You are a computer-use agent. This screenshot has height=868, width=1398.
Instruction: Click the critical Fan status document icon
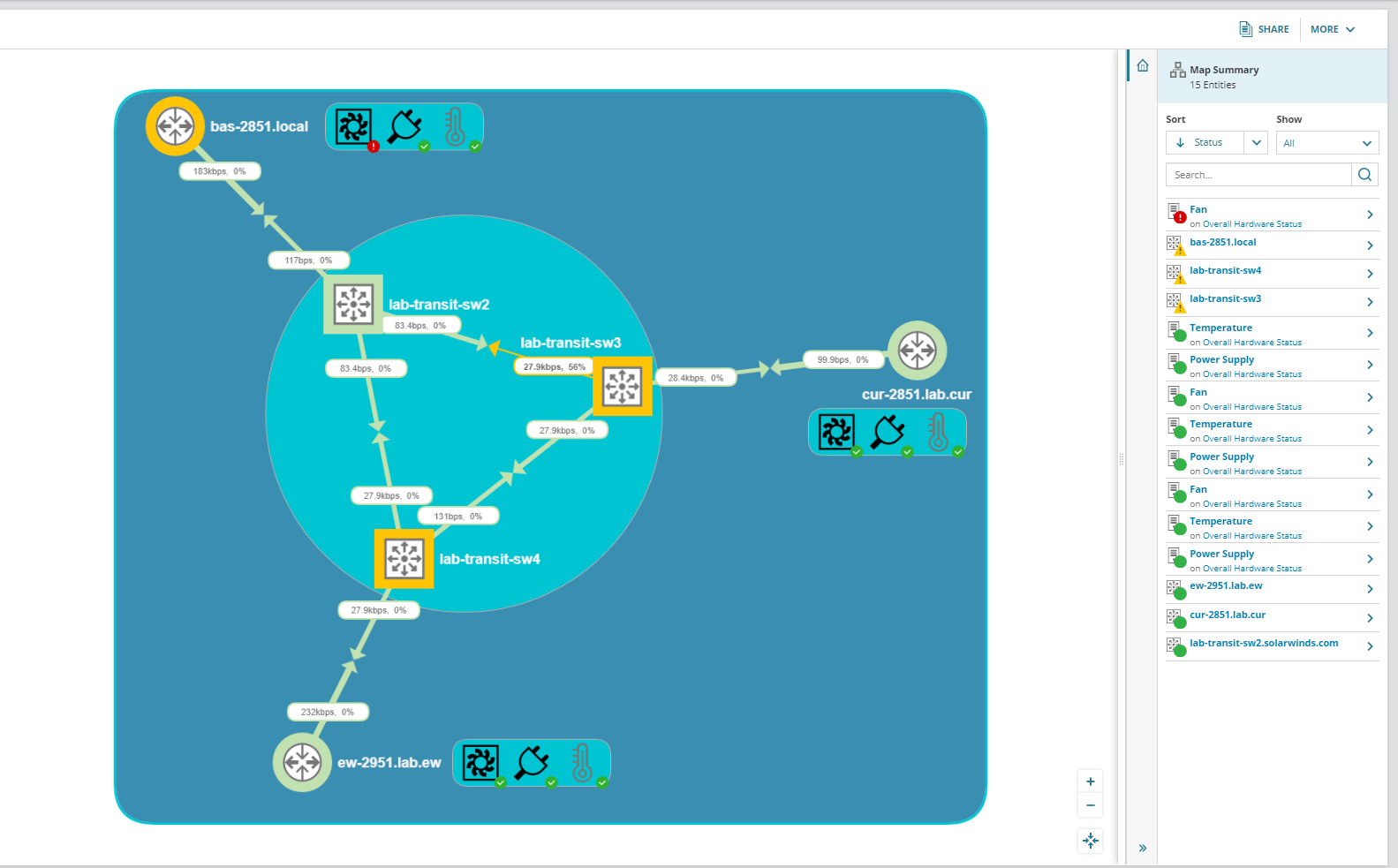coord(1176,213)
